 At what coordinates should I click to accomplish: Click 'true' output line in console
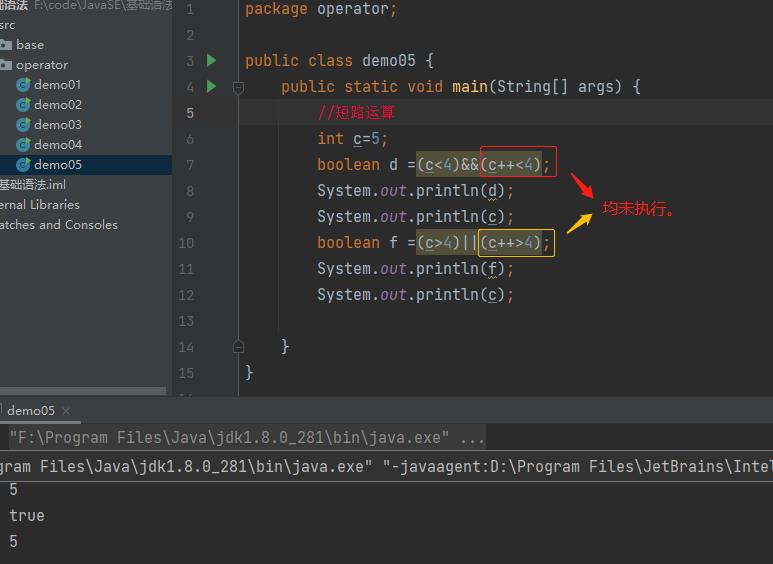(27, 516)
